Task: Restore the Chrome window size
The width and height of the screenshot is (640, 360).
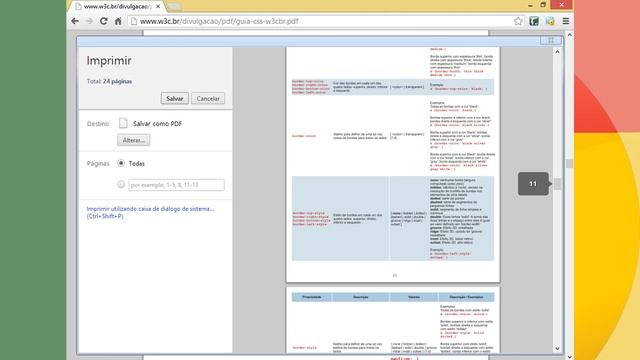Action: 543,5
